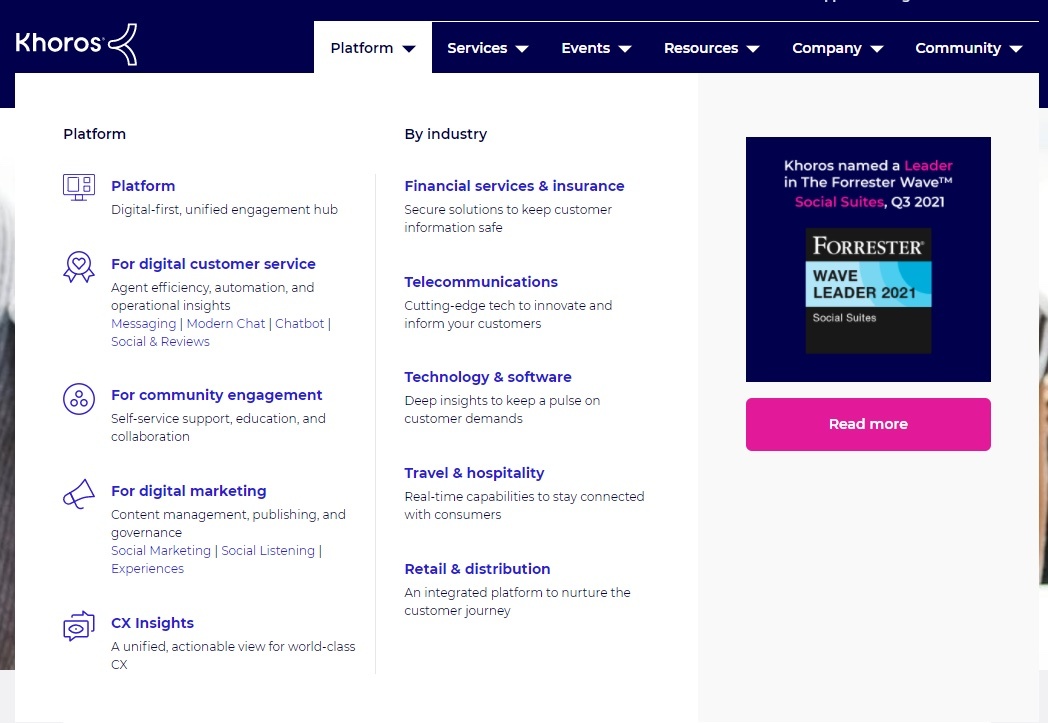This screenshot has height=723, width=1048.
Task: Open the Social Listening sub-link
Action: point(268,551)
